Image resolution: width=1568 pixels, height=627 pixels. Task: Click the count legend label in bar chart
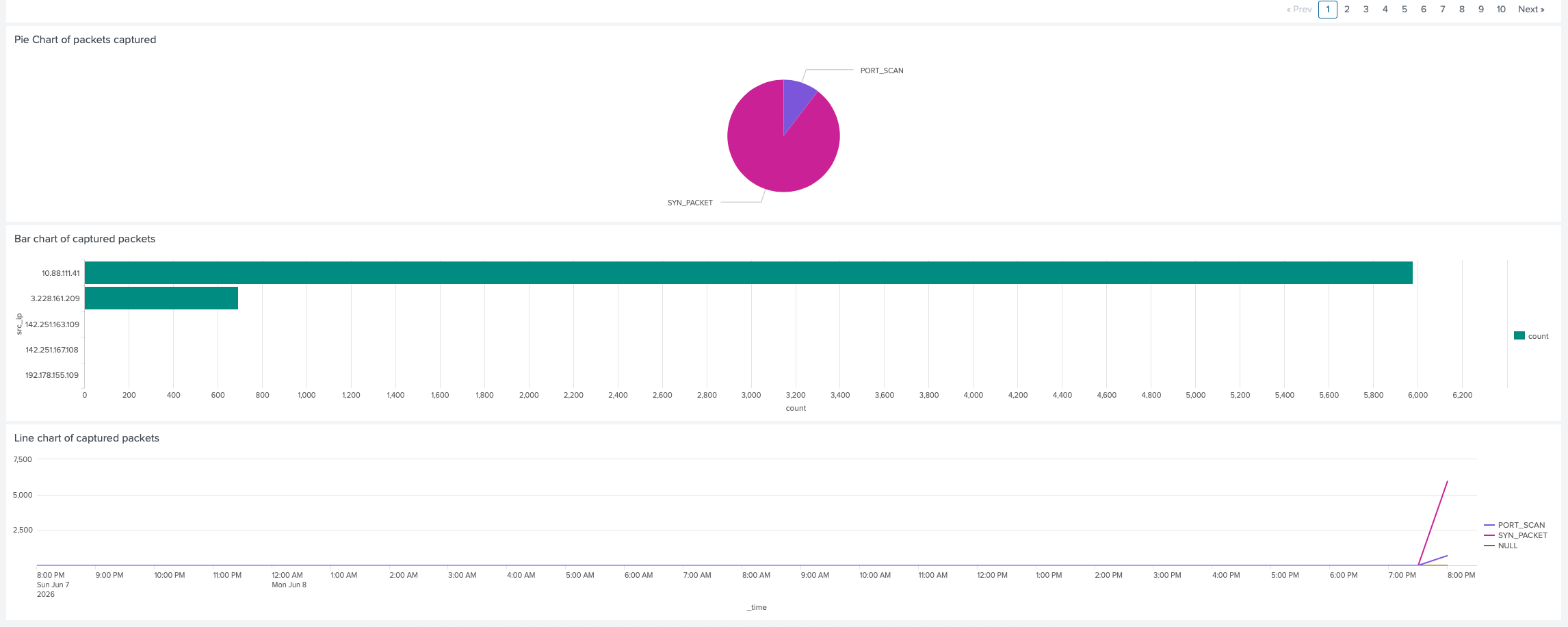coord(1538,336)
